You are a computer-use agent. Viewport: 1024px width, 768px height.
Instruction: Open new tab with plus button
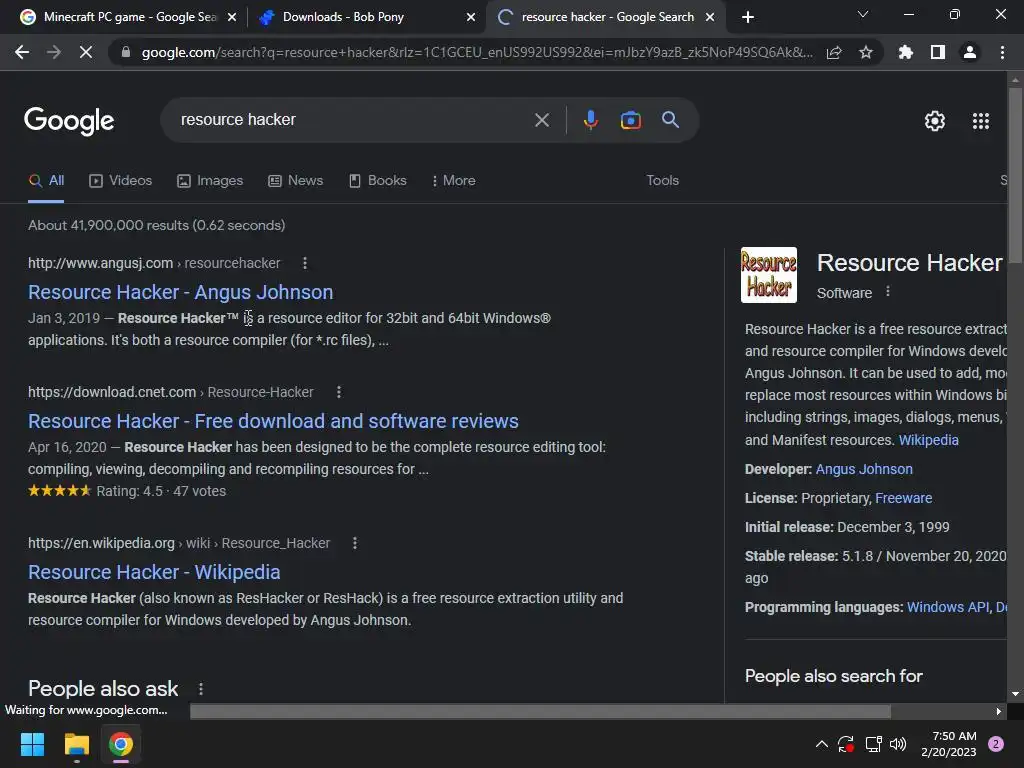[748, 17]
